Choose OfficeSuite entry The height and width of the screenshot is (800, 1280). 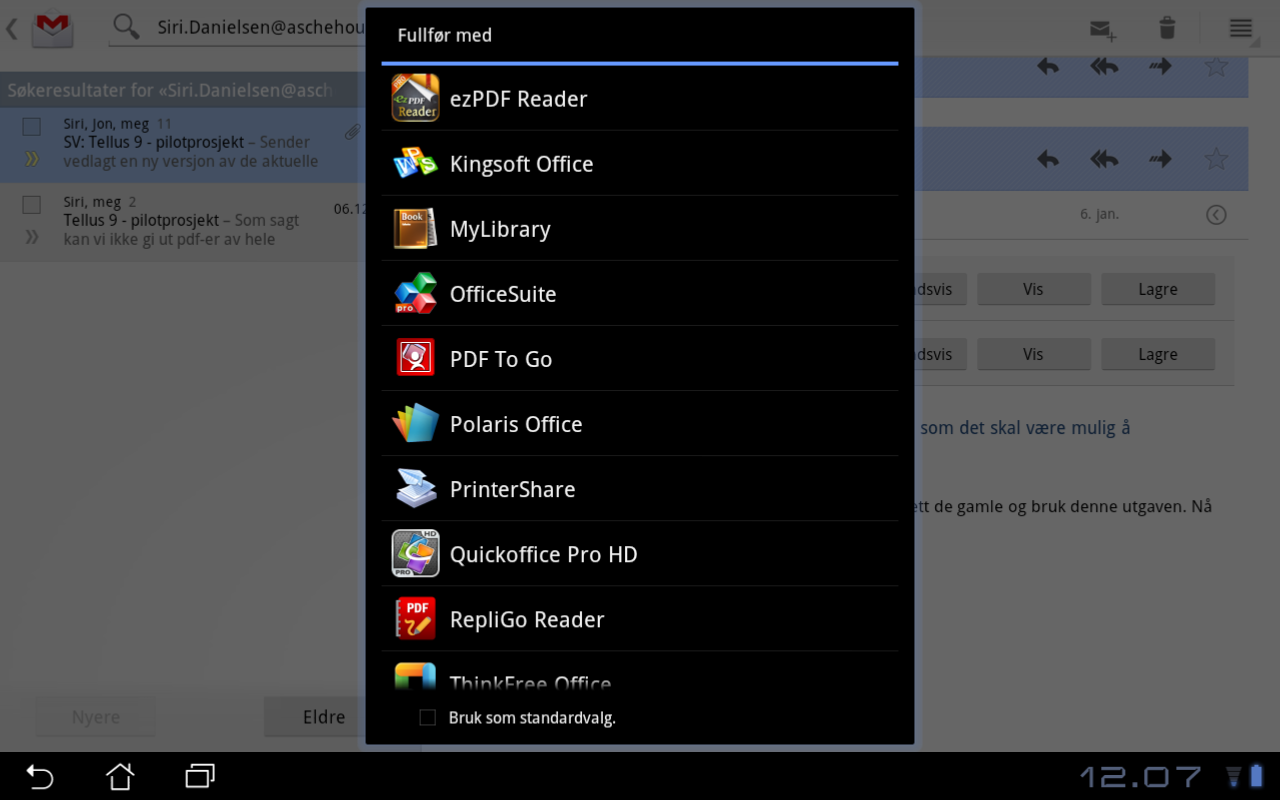pyautogui.click(x=640, y=293)
